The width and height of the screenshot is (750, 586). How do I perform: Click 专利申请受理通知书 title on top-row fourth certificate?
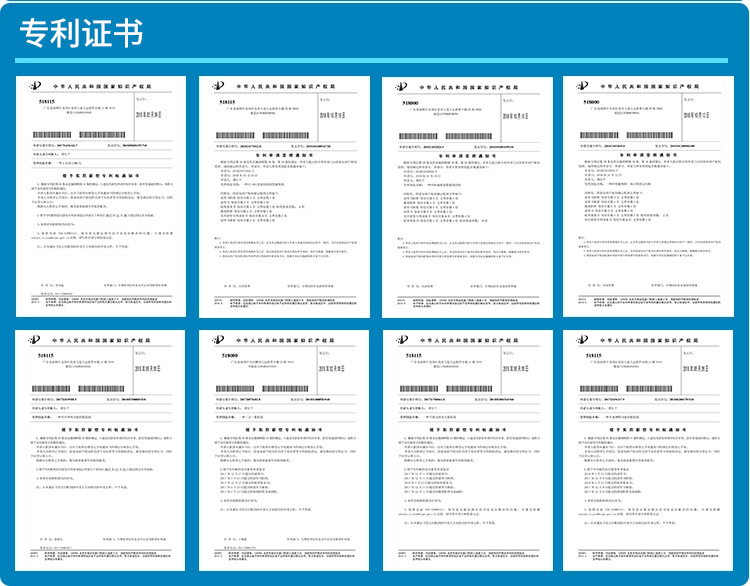(x=648, y=155)
